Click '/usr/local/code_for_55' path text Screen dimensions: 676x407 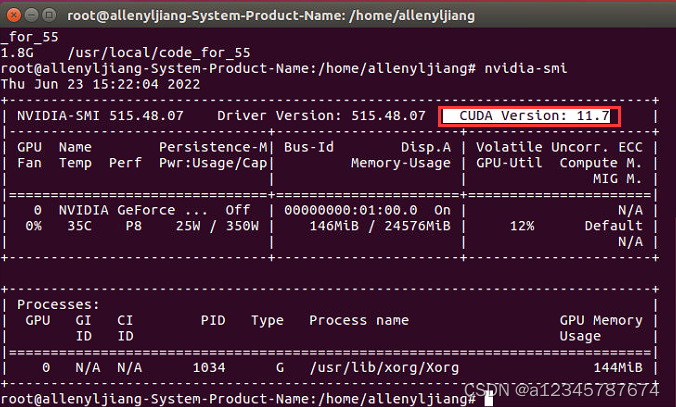pyautogui.click(x=159, y=53)
